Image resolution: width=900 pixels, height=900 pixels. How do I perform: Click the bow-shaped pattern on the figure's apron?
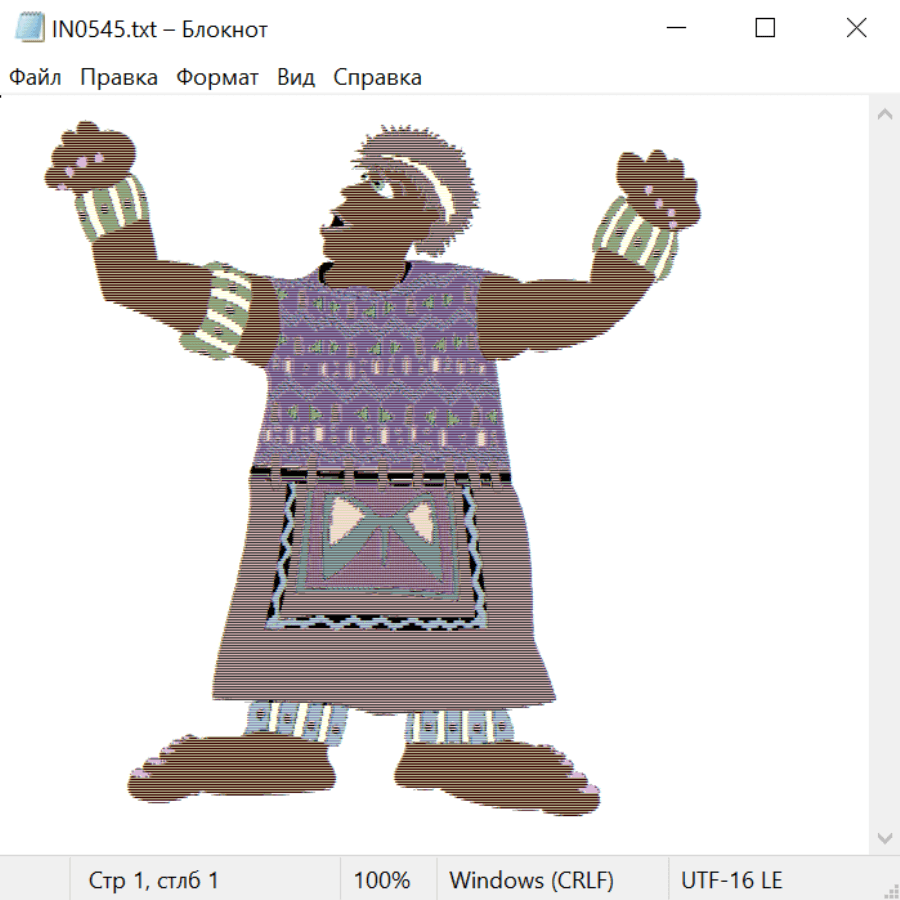[x=383, y=525]
